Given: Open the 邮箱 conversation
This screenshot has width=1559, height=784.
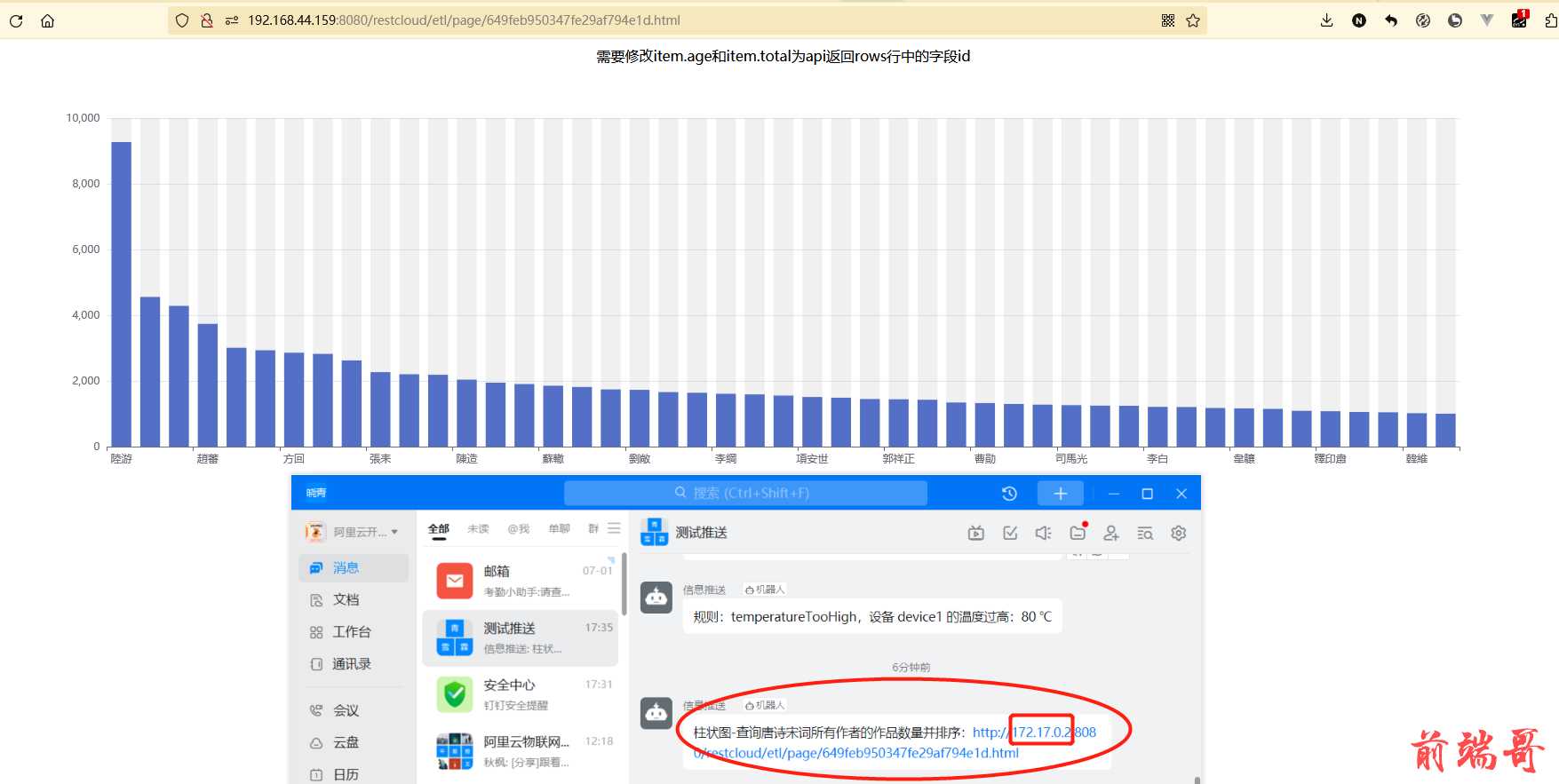Looking at the screenshot, I should [x=521, y=581].
